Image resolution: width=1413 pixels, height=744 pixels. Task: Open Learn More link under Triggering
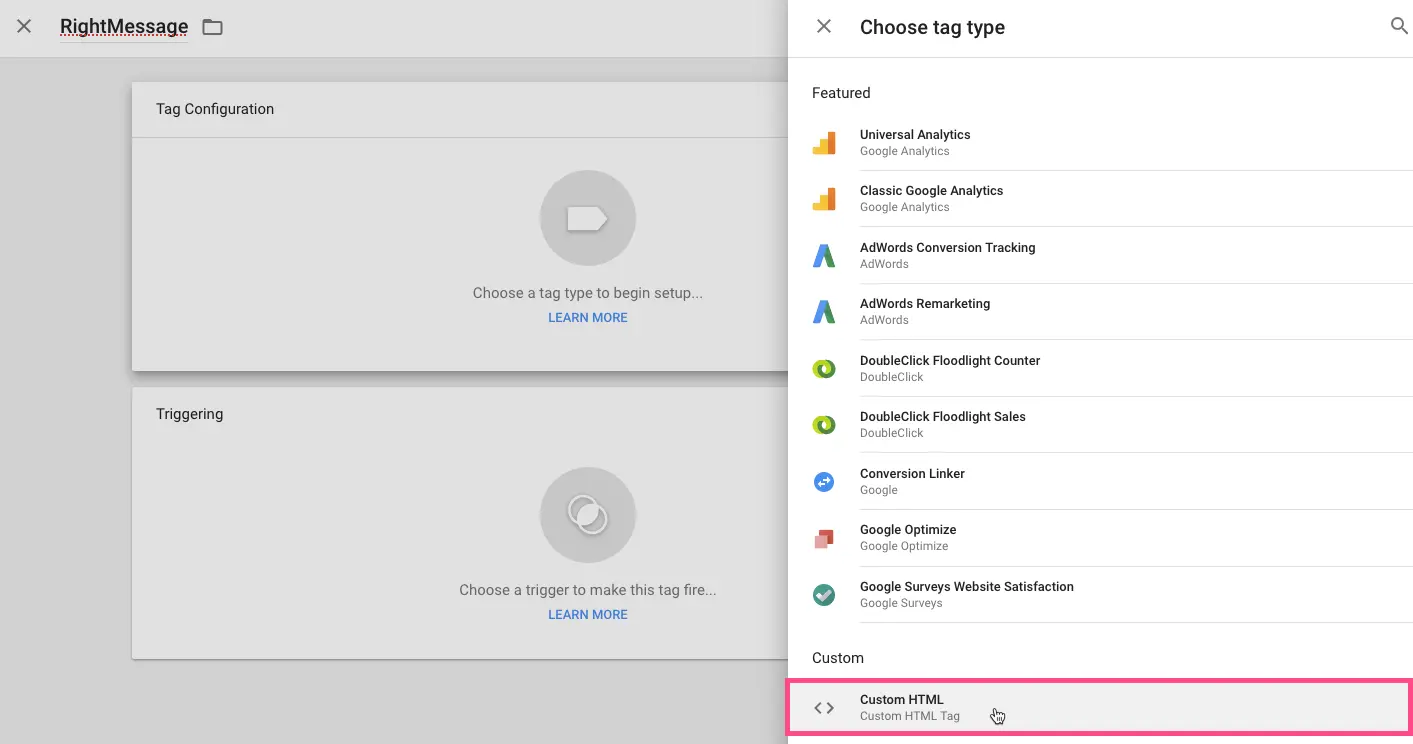tap(587, 615)
